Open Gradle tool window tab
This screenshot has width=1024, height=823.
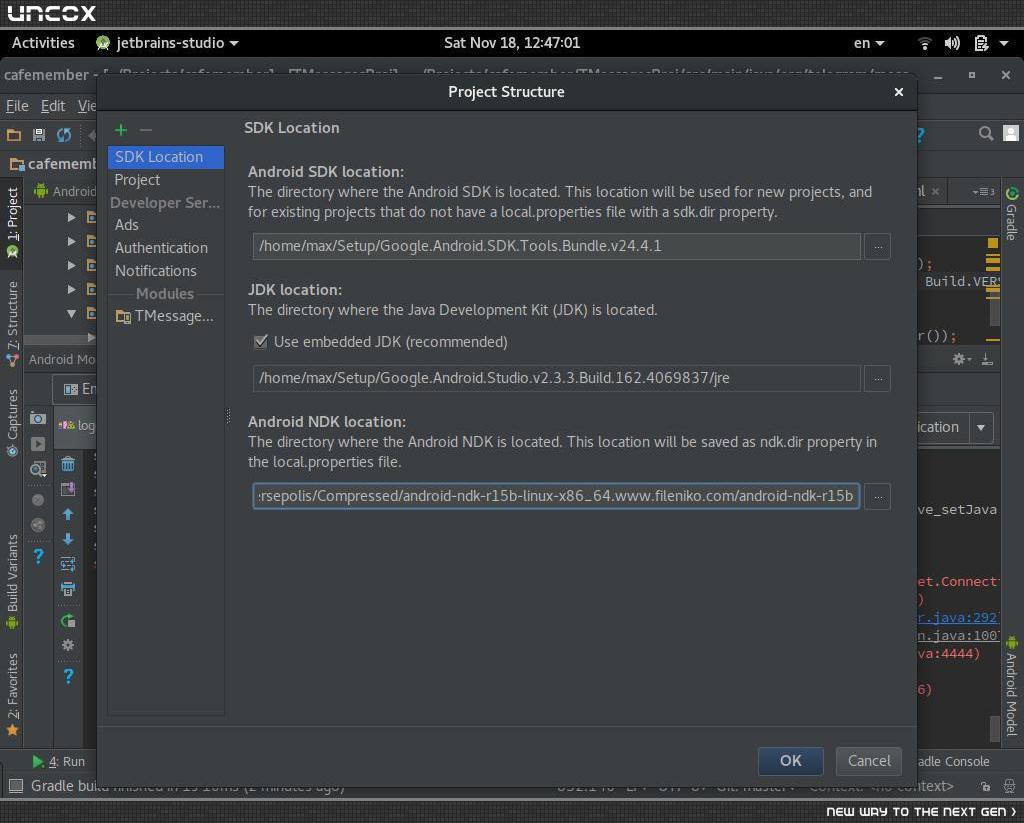point(1012,214)
